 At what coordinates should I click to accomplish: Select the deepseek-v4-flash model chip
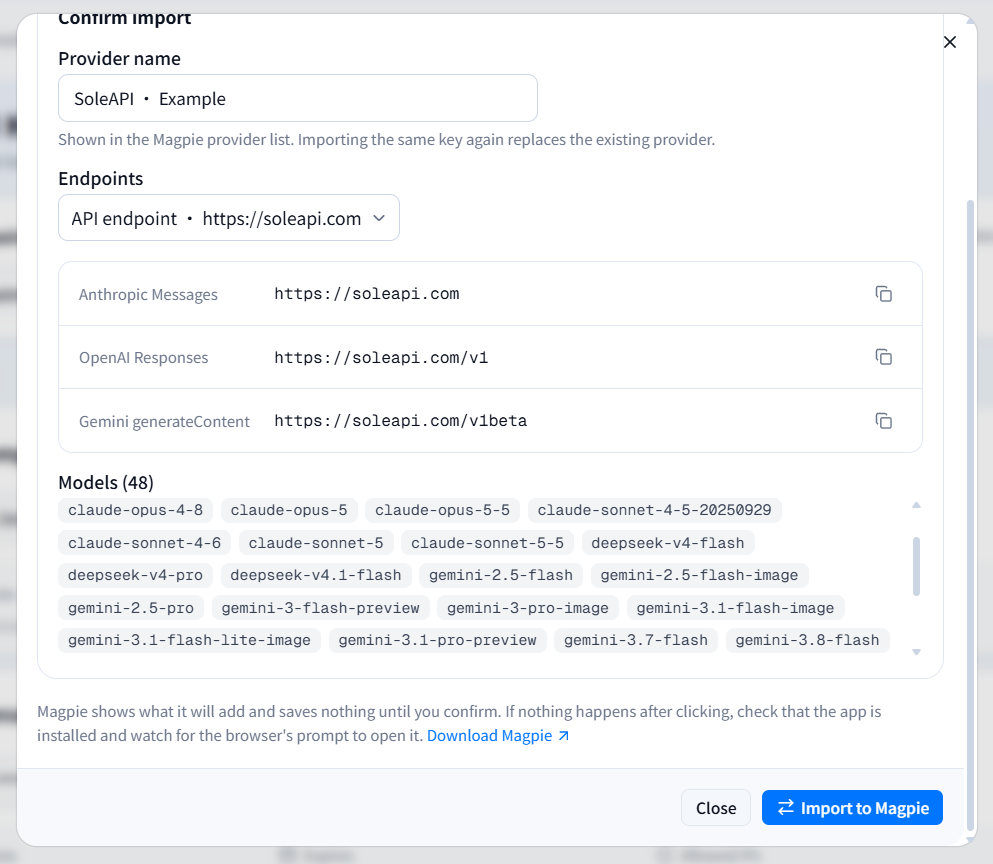pyautogui.click(x=667, y=543)
